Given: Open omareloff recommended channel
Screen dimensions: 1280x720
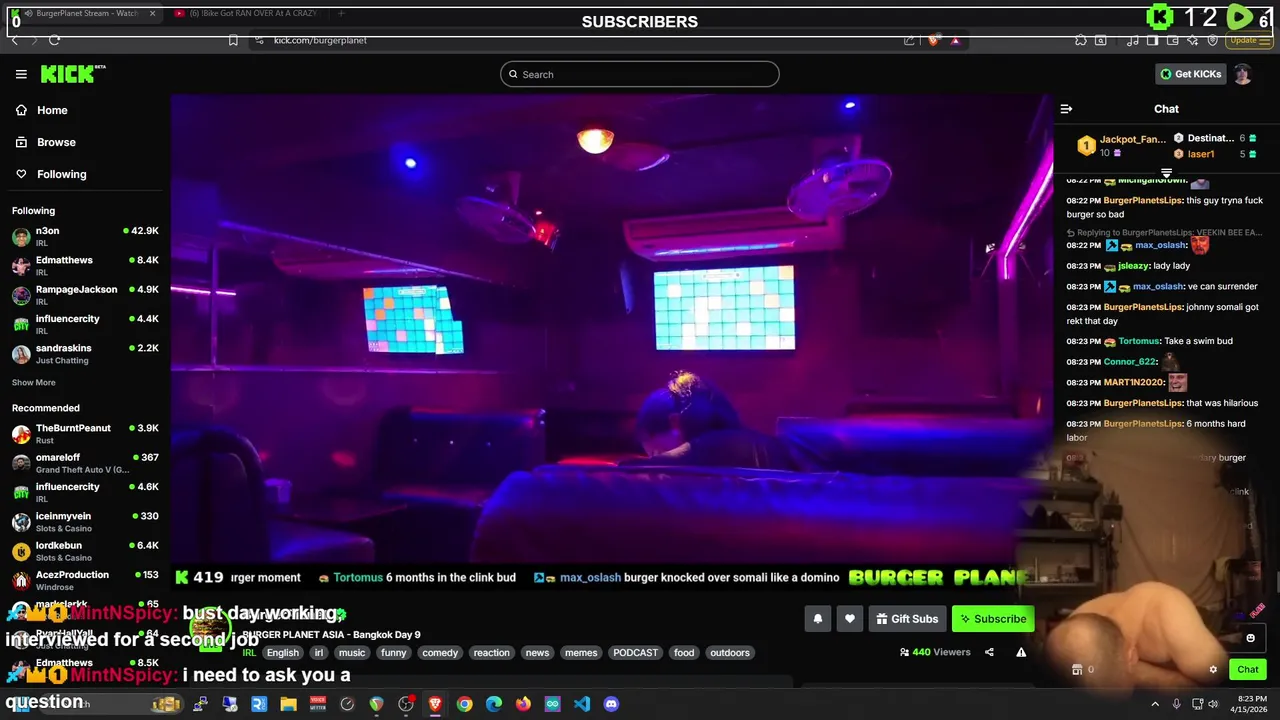Looking at the screenshot, I should coord(85,462).
